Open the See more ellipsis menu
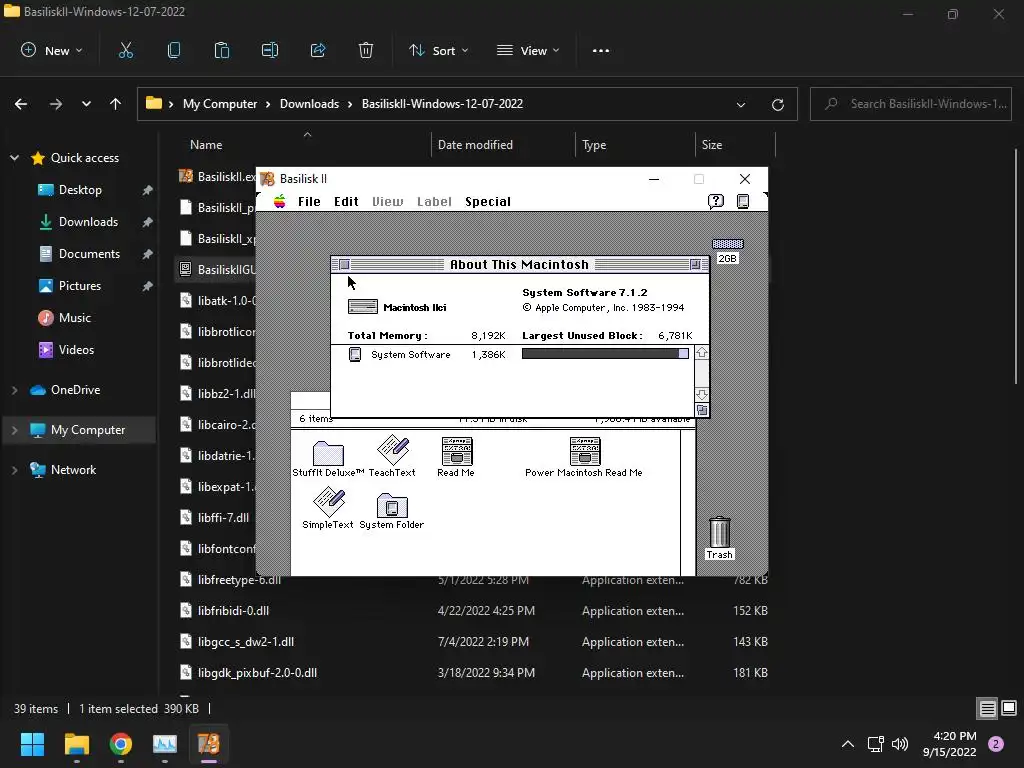This screenshot has width=1024, height=768. tap(601, 50)
